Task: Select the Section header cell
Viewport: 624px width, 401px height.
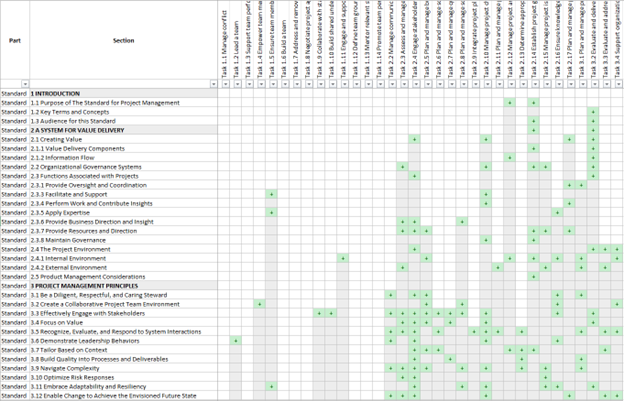Action: click(x=123, y=40)
